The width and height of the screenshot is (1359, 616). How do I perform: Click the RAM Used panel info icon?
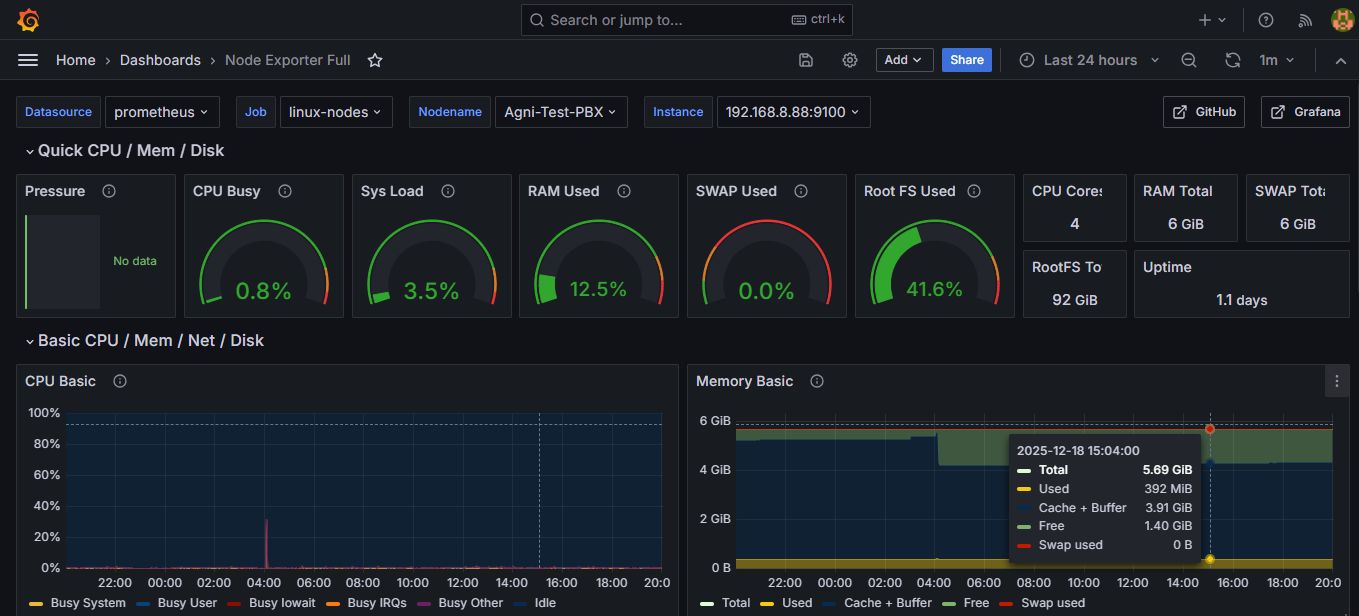pyautogui.click(x=624, y=191)
